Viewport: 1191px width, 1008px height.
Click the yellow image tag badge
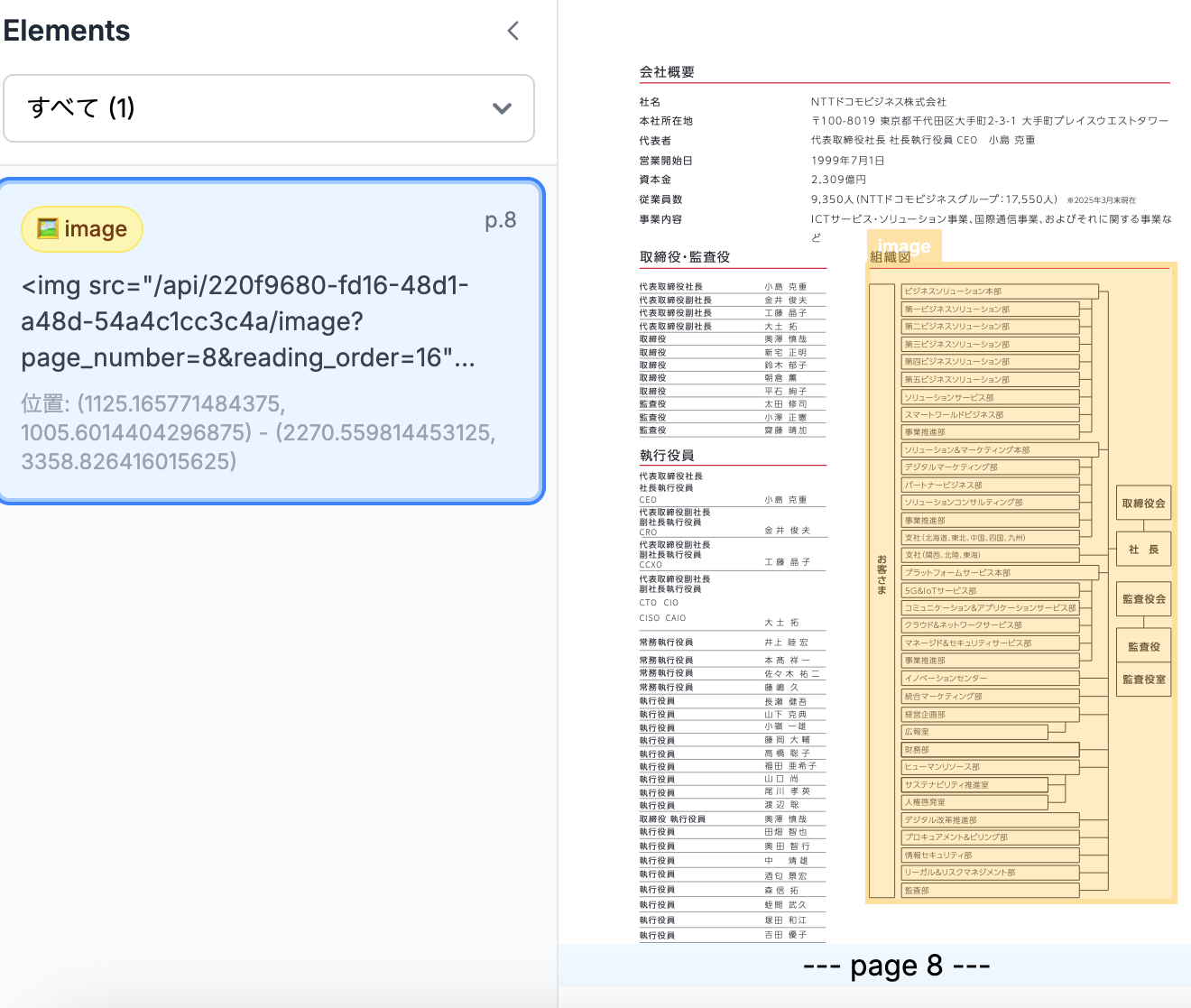tap(82, 229)
